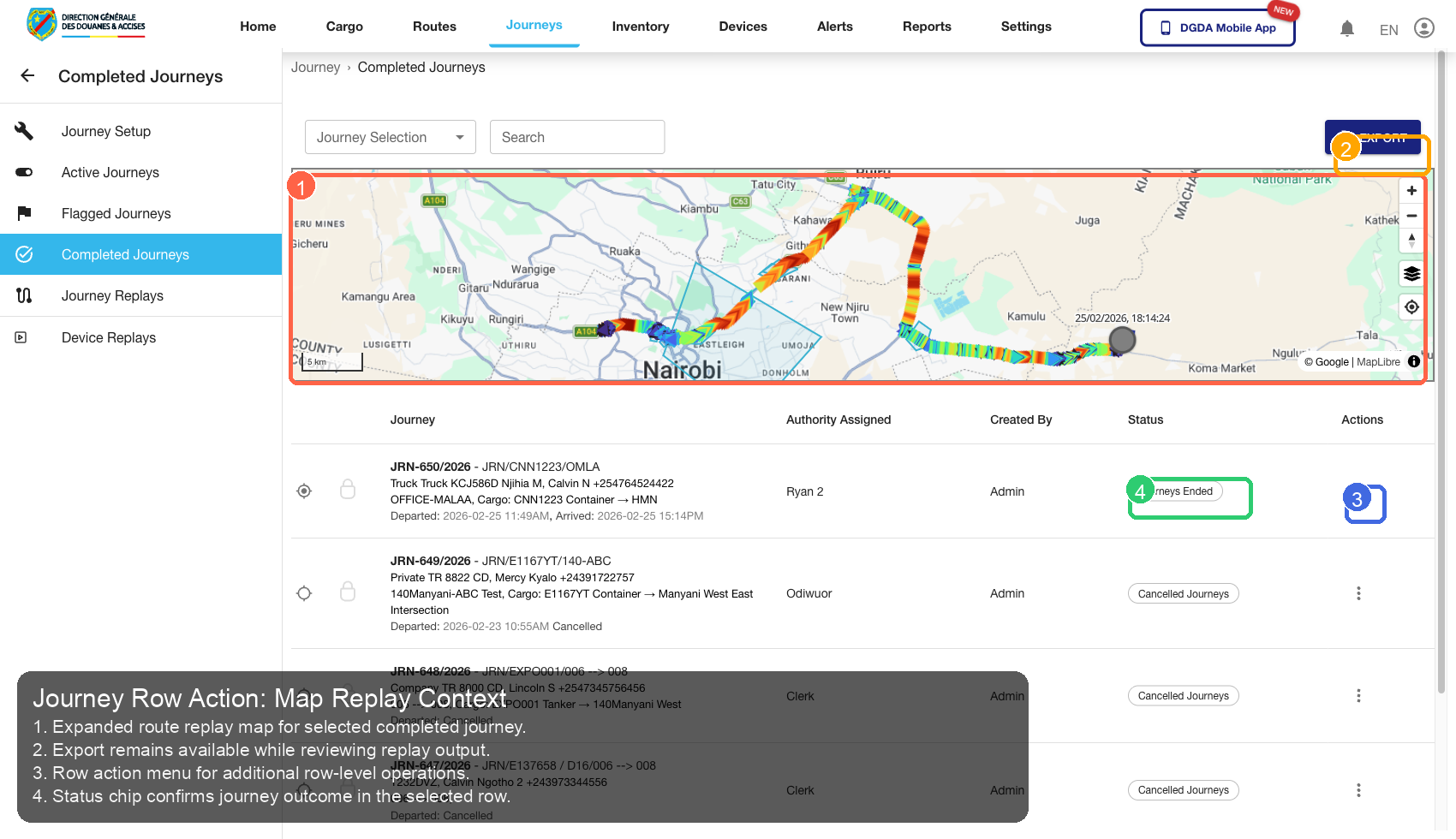Click the notification bell icon
The width and height of the screenshot is (1456, 839).
coord(1347,27)
